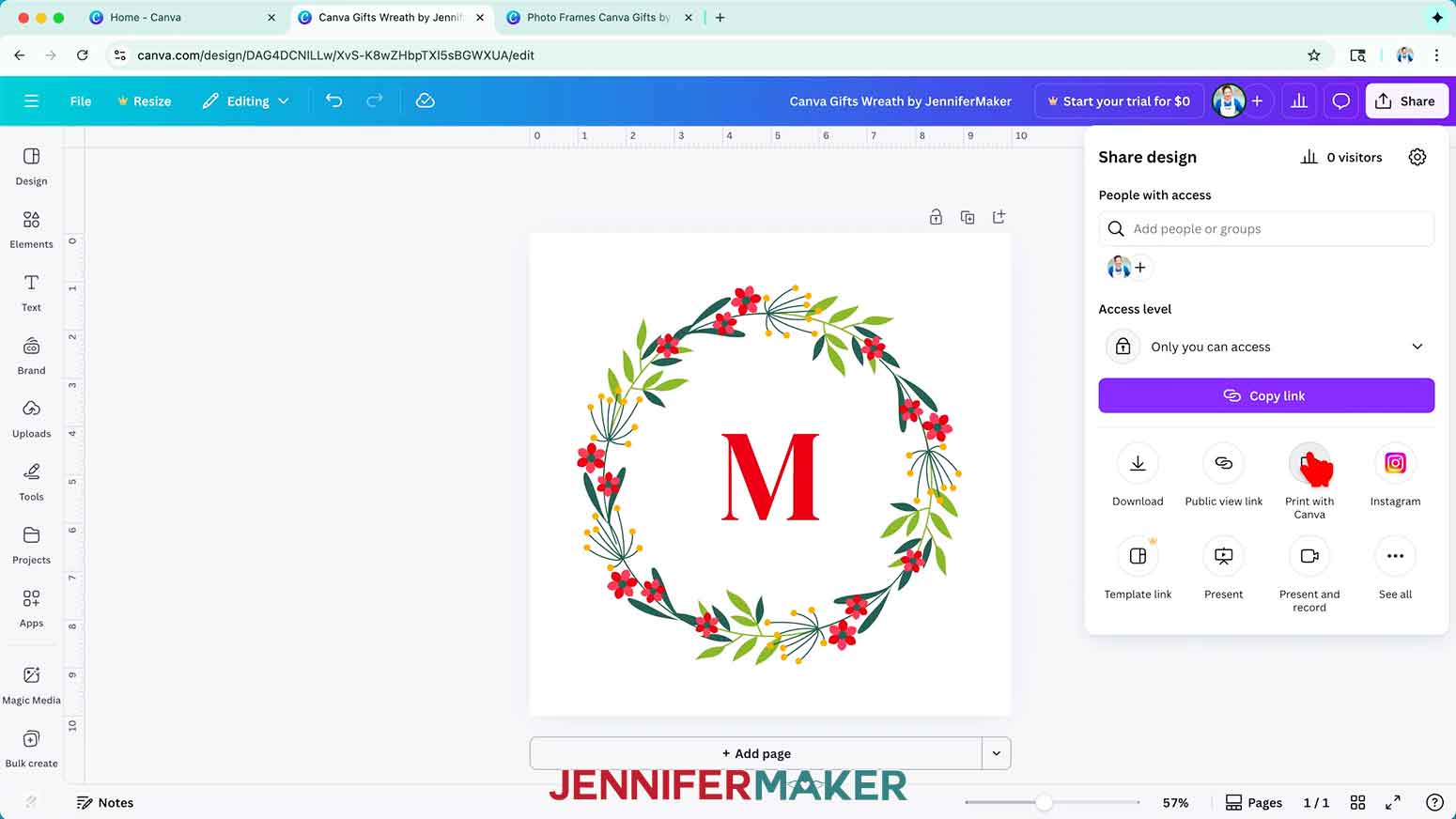Click the Copy link button
Image resolution: width=1456 pixels, height=819 pixels.
tap(1266, 395)
